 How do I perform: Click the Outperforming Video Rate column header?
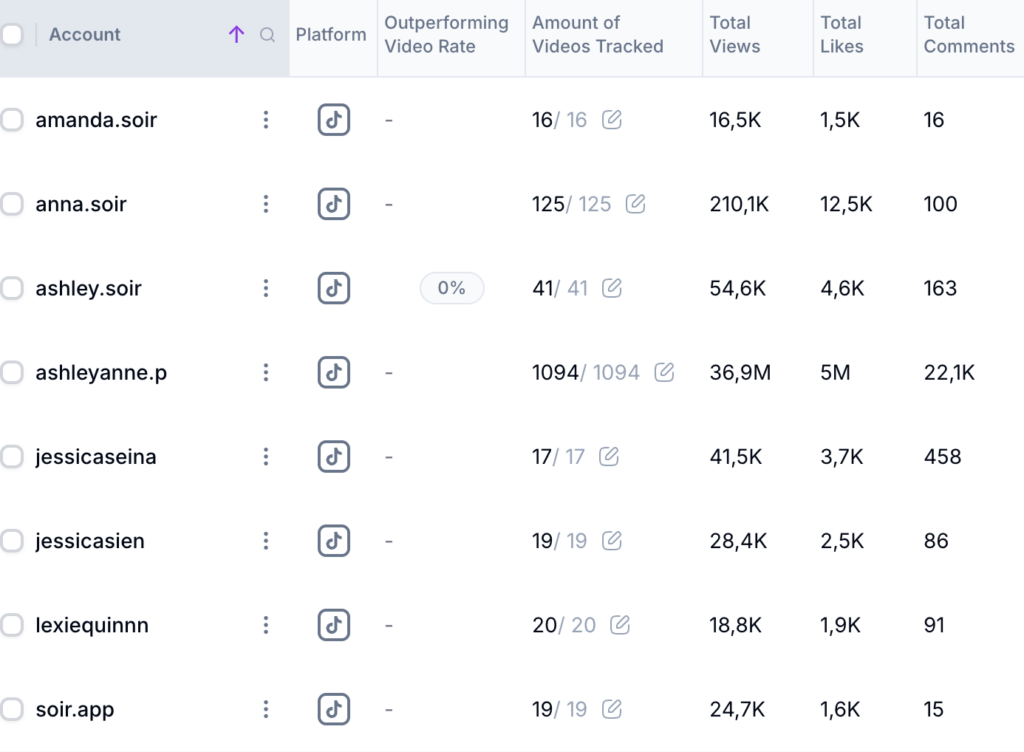coord(446,35)
